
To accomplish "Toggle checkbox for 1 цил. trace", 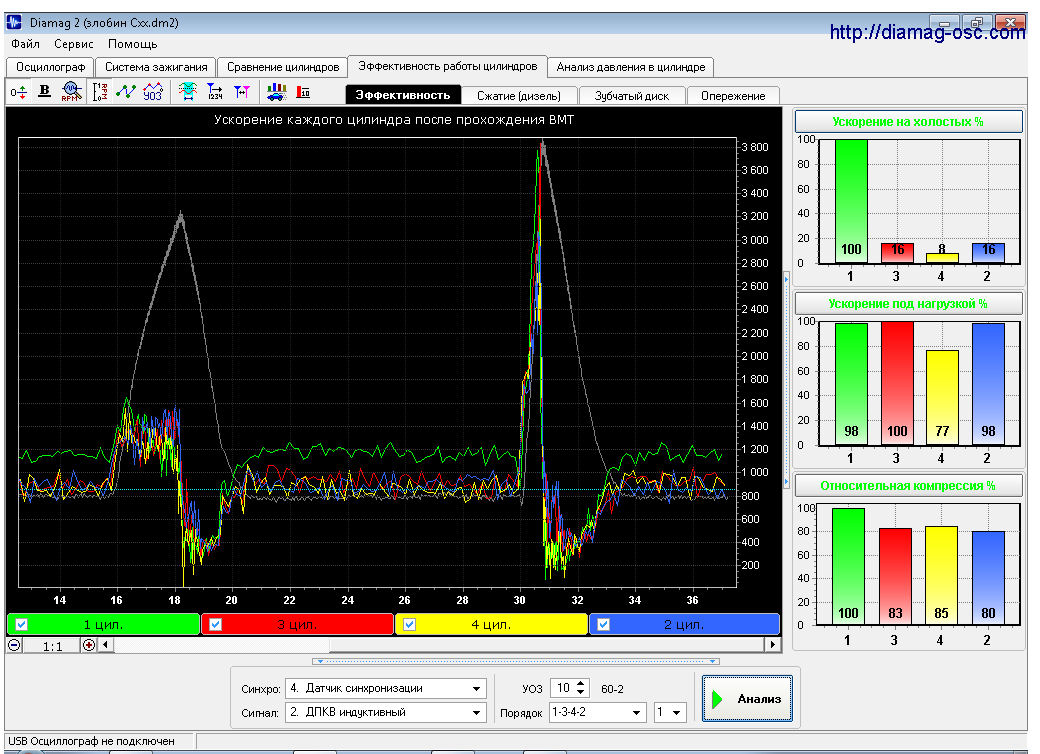I will (x=21, y=624).
